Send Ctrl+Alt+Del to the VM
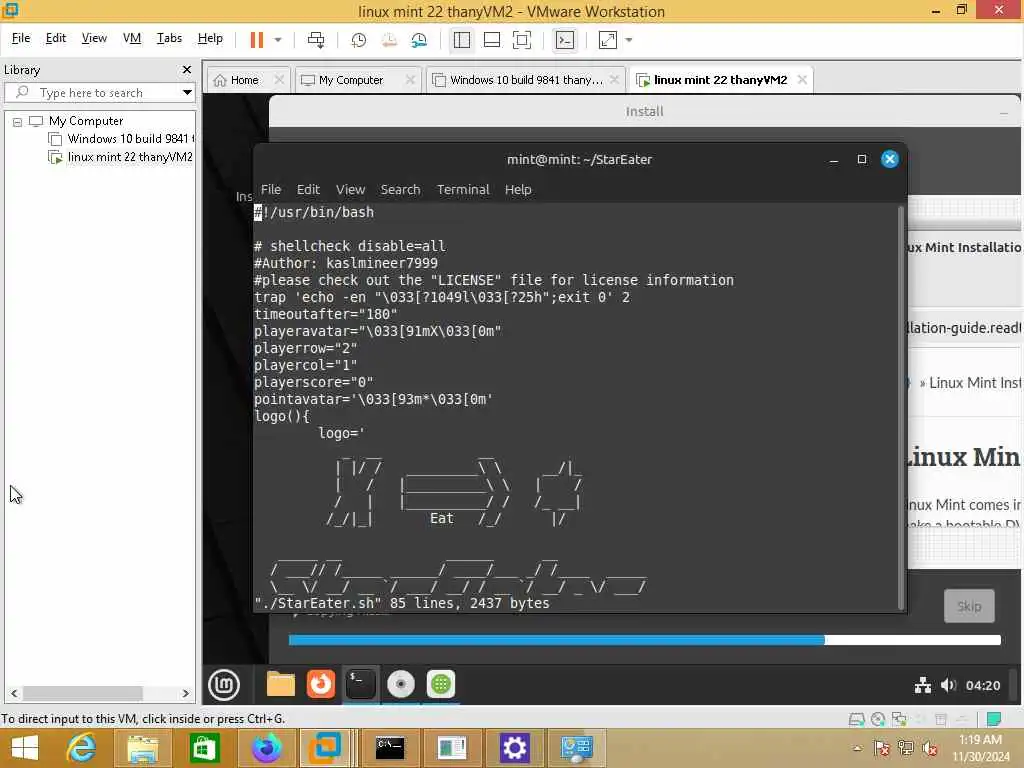Image resolution: width=1024 pixels, height=768 pixels. pyautogui.click(x=316, y=40)
